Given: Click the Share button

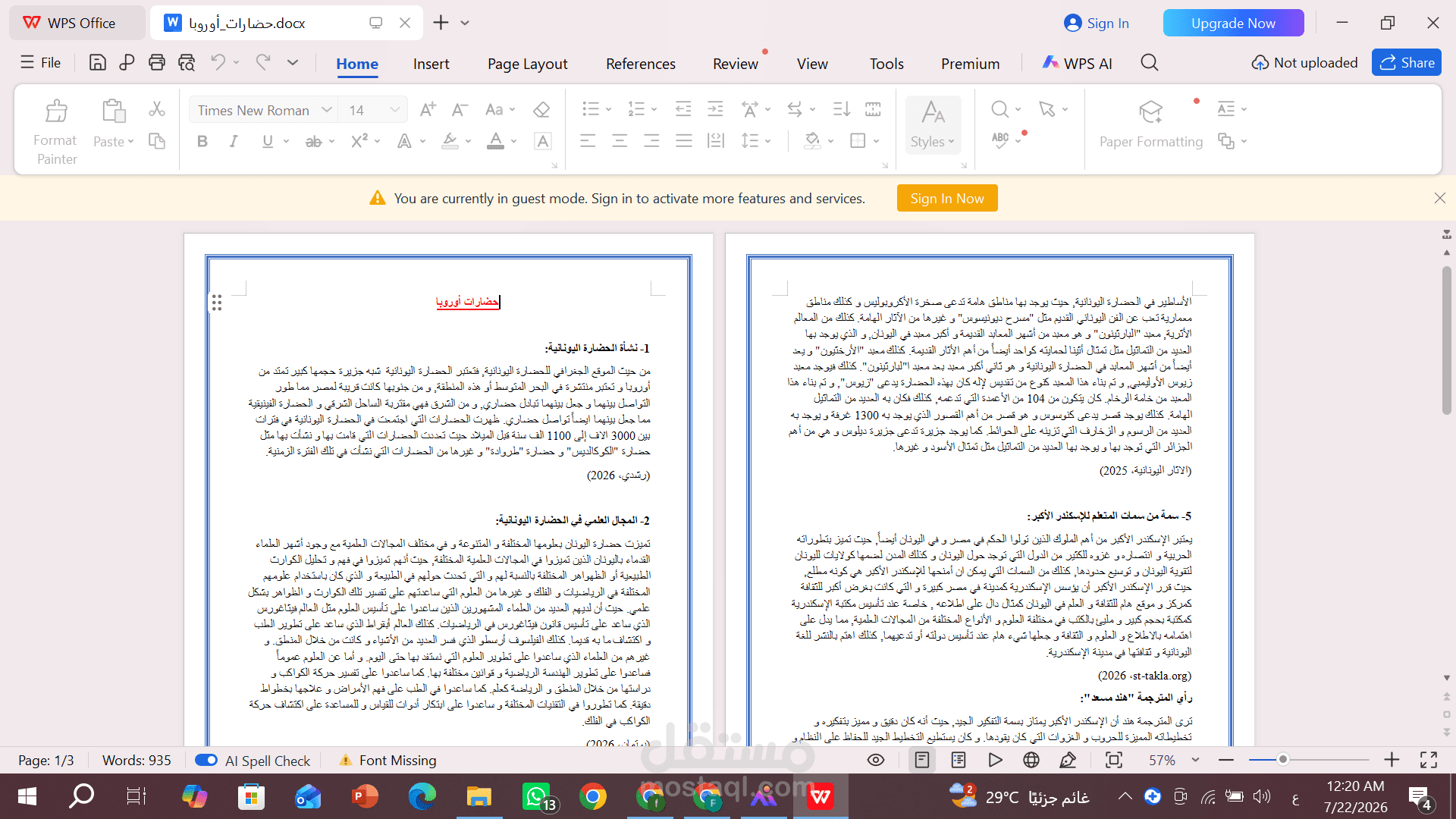Looking at the screenshot, I should point(1407,63).
